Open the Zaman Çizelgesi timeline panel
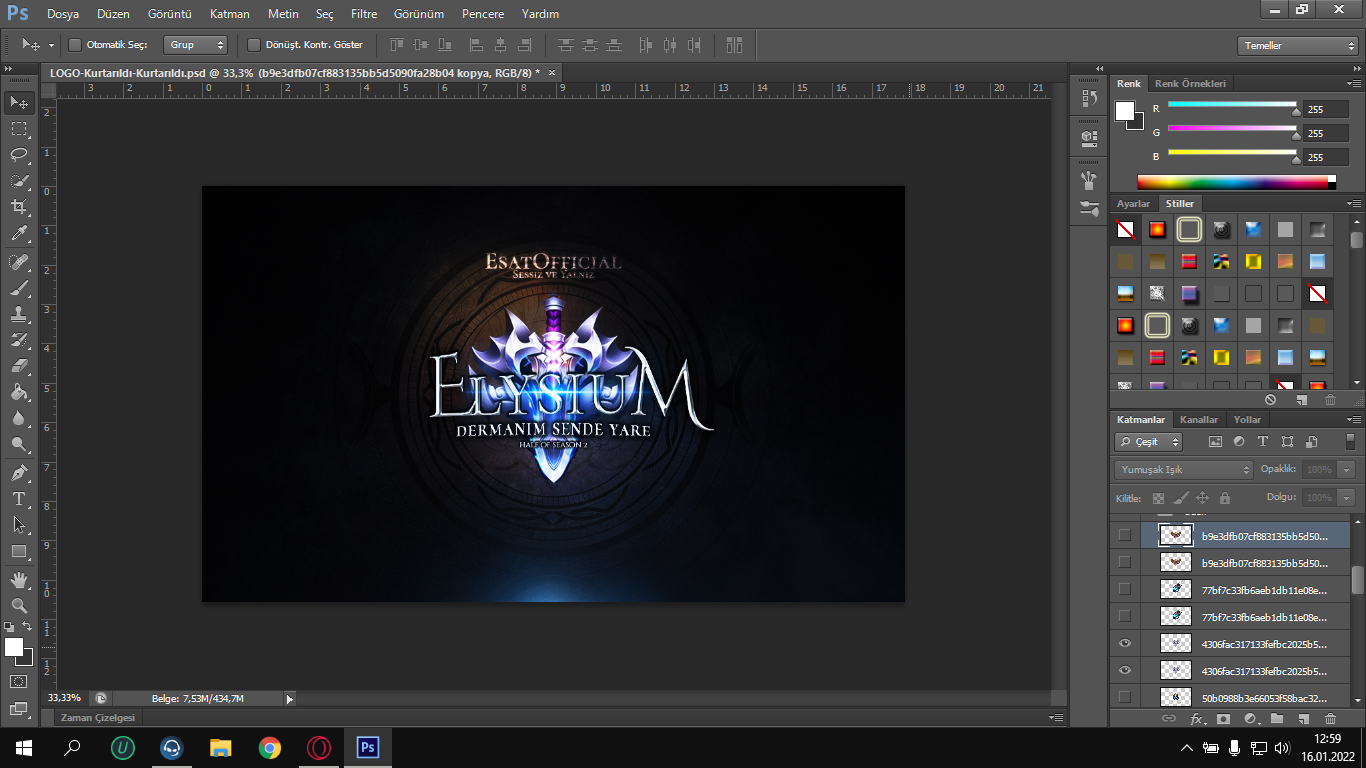This screenshot has width=1366, height=768. [x=97, y=718]
